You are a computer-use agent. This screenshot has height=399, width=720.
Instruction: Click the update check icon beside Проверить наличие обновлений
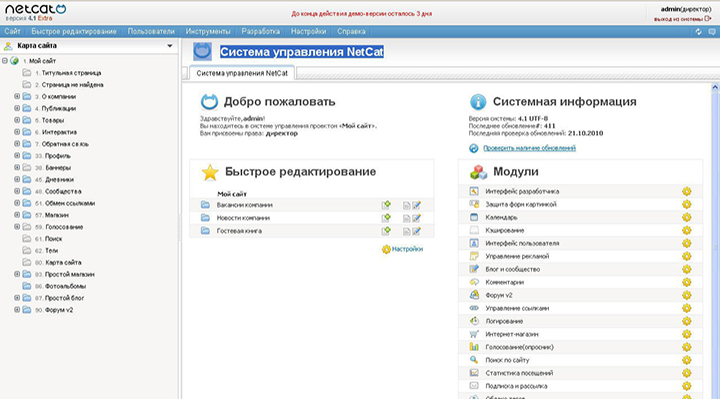473,148
